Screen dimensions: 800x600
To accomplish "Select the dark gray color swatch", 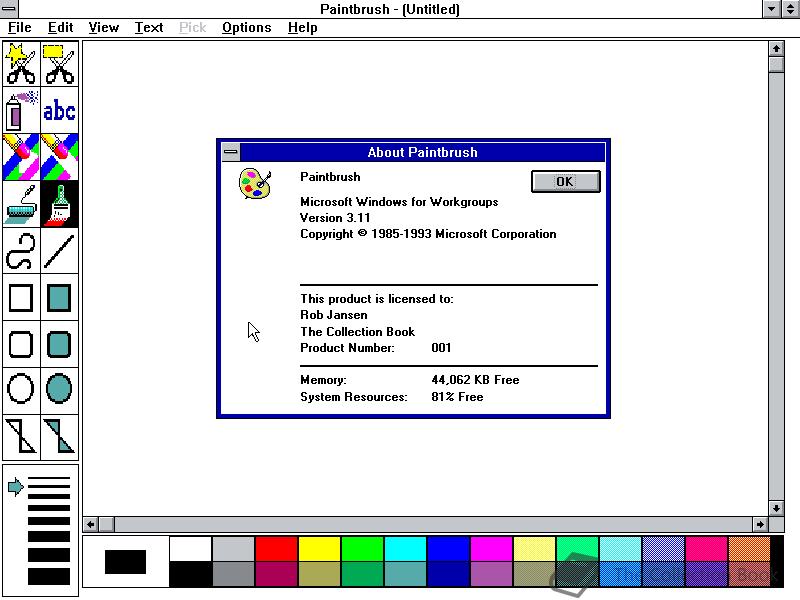I will pyautogui.click(x=233, y=574).
